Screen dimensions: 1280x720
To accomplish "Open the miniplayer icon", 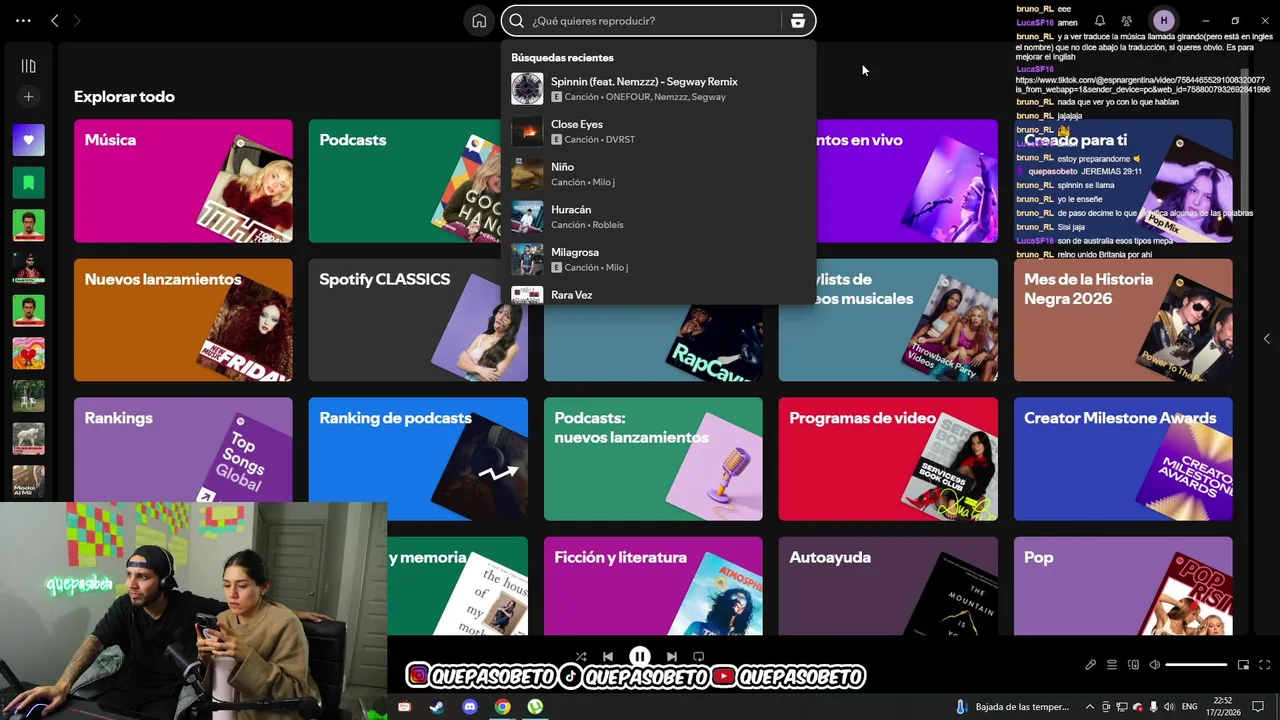I will coord(1243,665).
